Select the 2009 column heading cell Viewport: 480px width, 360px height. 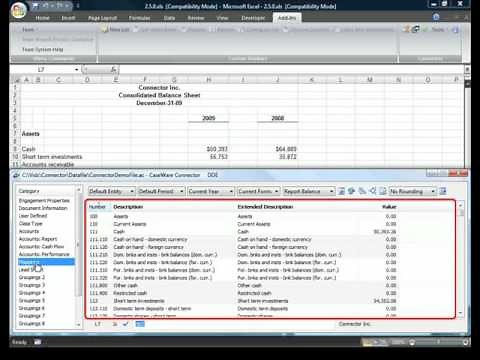point(209,118)
